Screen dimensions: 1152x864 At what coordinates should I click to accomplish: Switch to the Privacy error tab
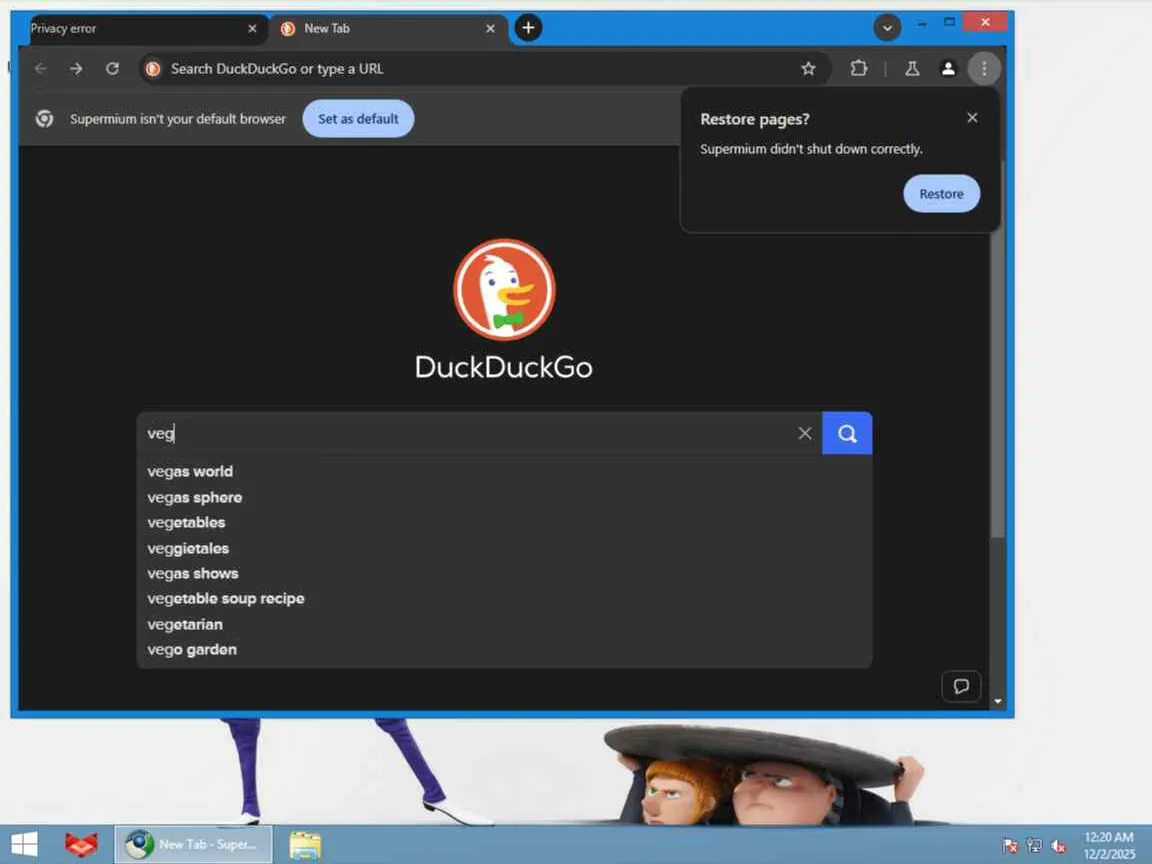coord(138,29)
